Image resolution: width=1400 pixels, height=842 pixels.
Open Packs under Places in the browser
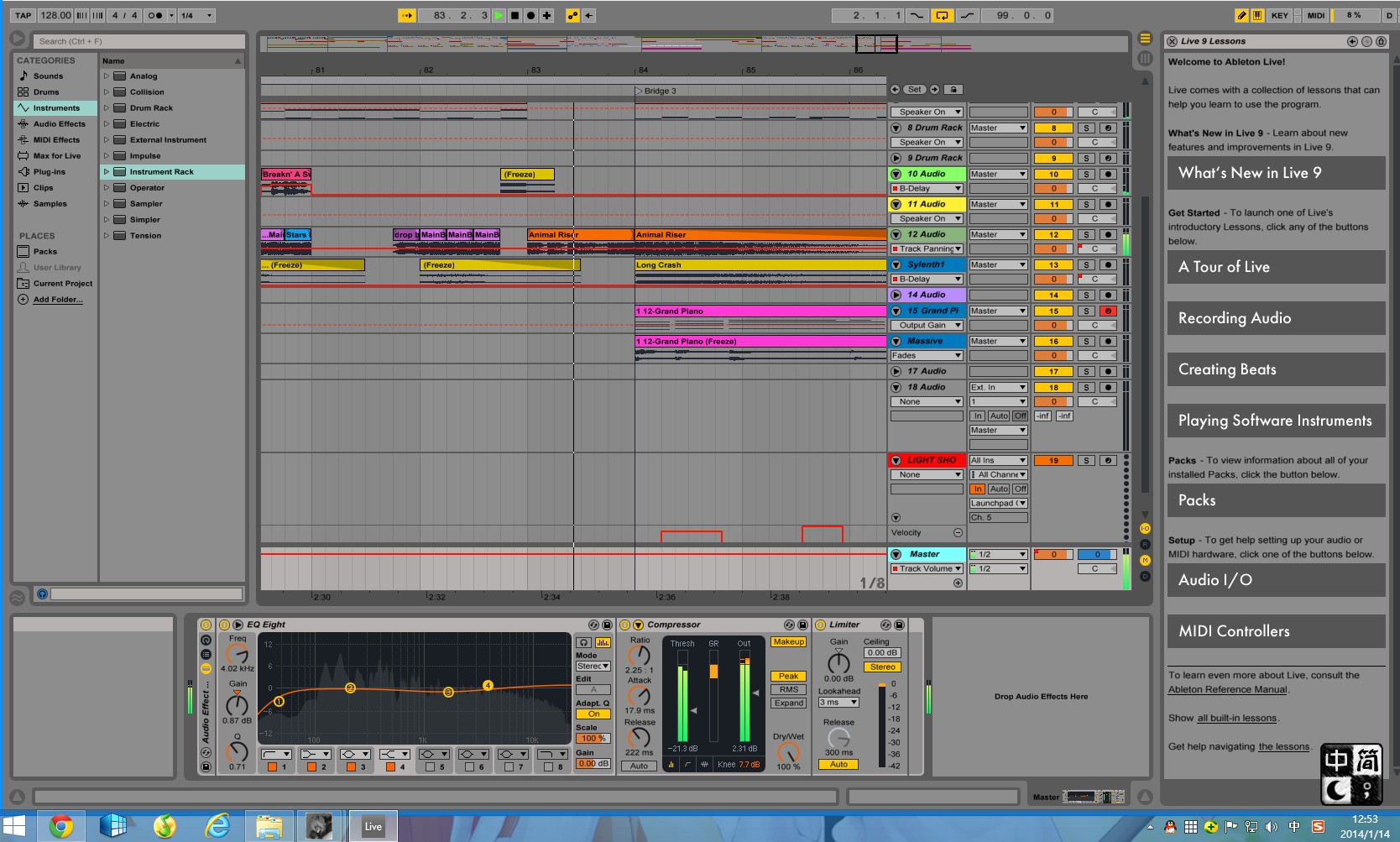coord(45,251)
